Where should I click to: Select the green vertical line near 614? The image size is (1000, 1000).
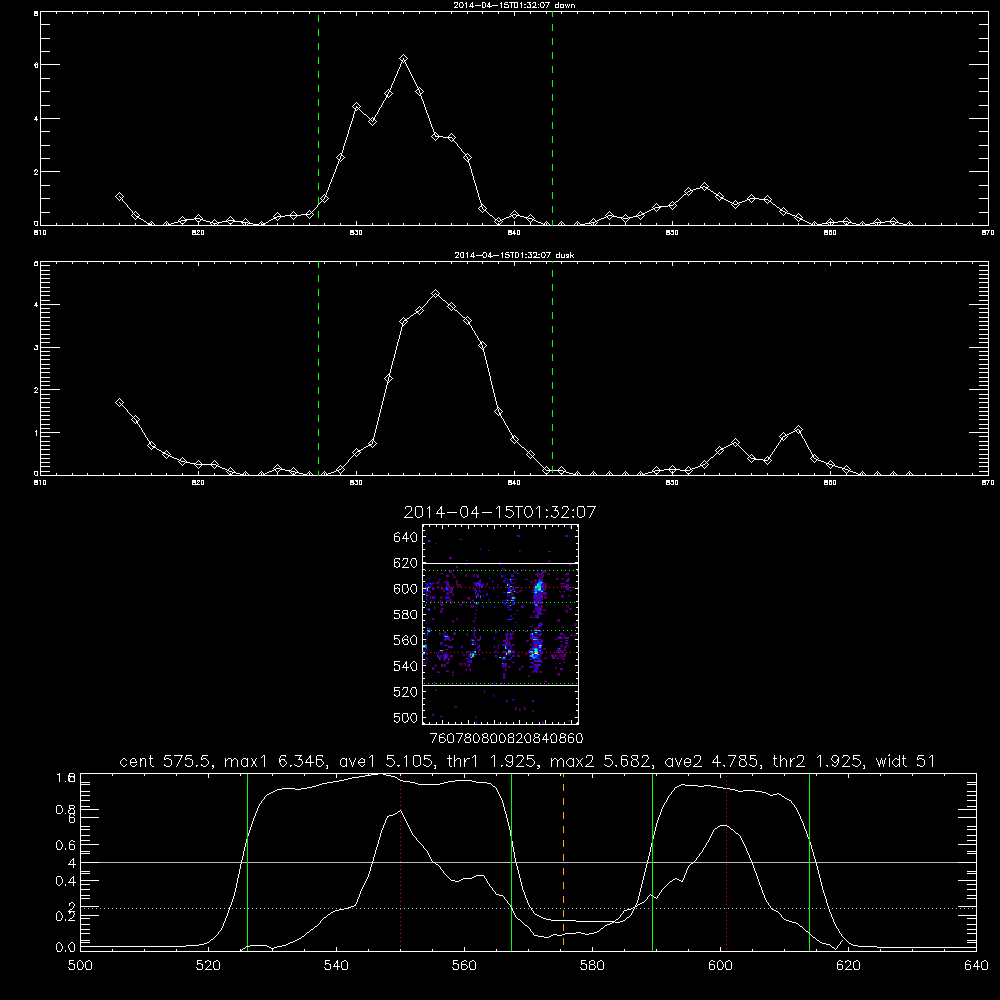tap(809, 861)
